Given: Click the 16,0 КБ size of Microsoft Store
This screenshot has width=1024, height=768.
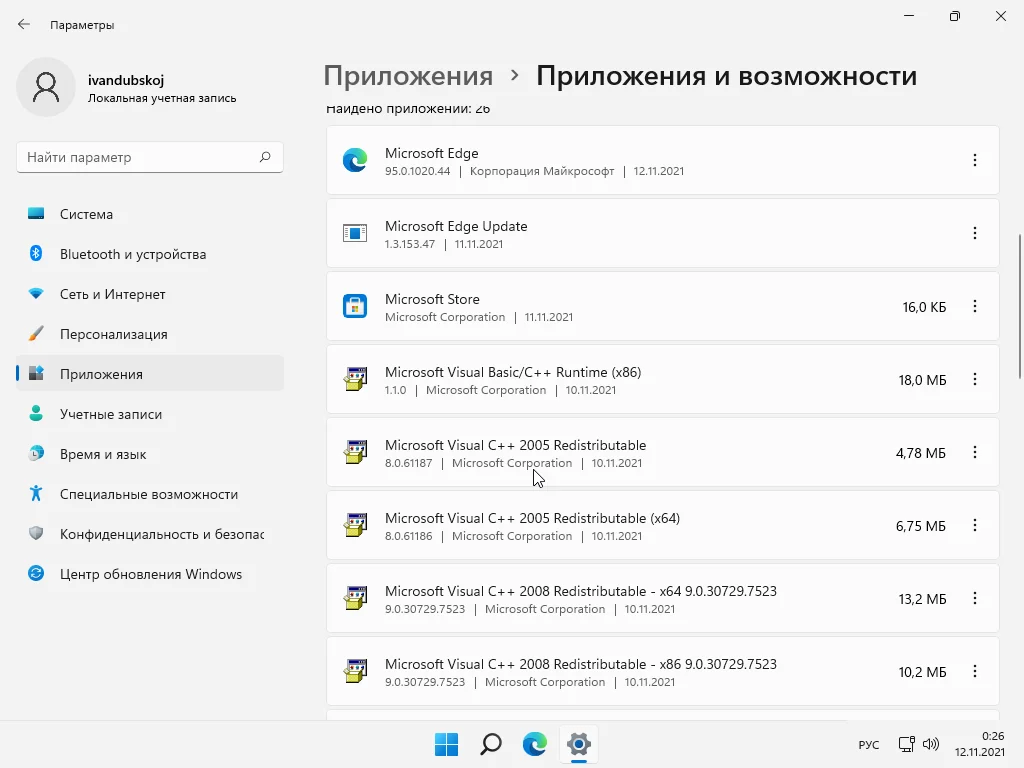Looking at the screenshot, I should pos(924,307).
